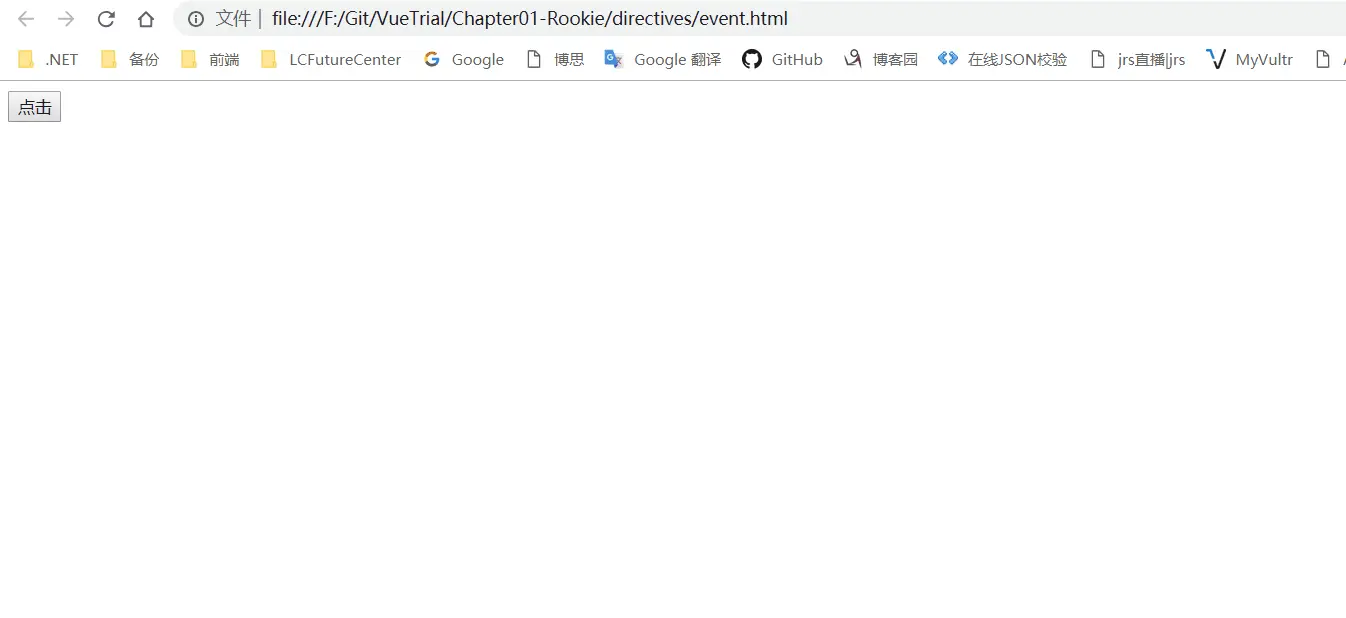Open the MyVultr bookmark
The image size is (1346, 618).
click(1250, 59)
